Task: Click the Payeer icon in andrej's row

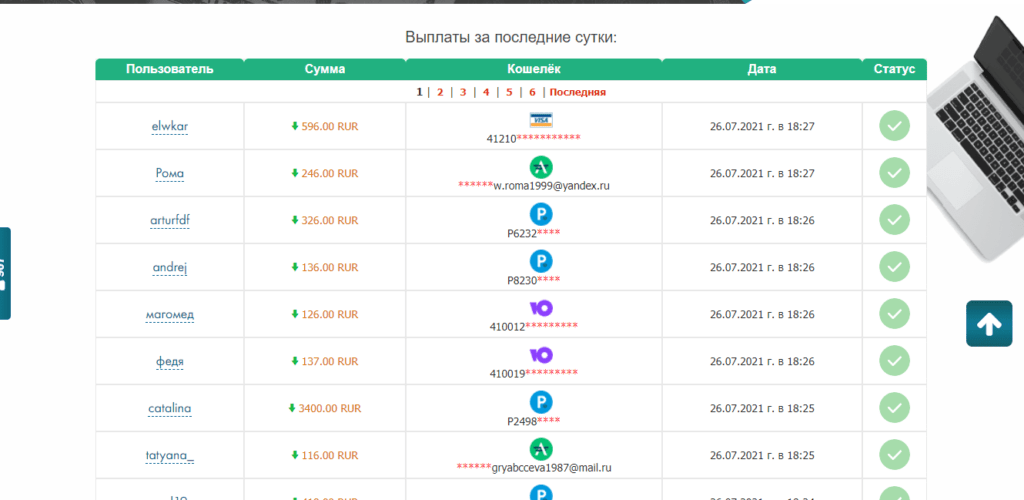Action: click(541, 261)
